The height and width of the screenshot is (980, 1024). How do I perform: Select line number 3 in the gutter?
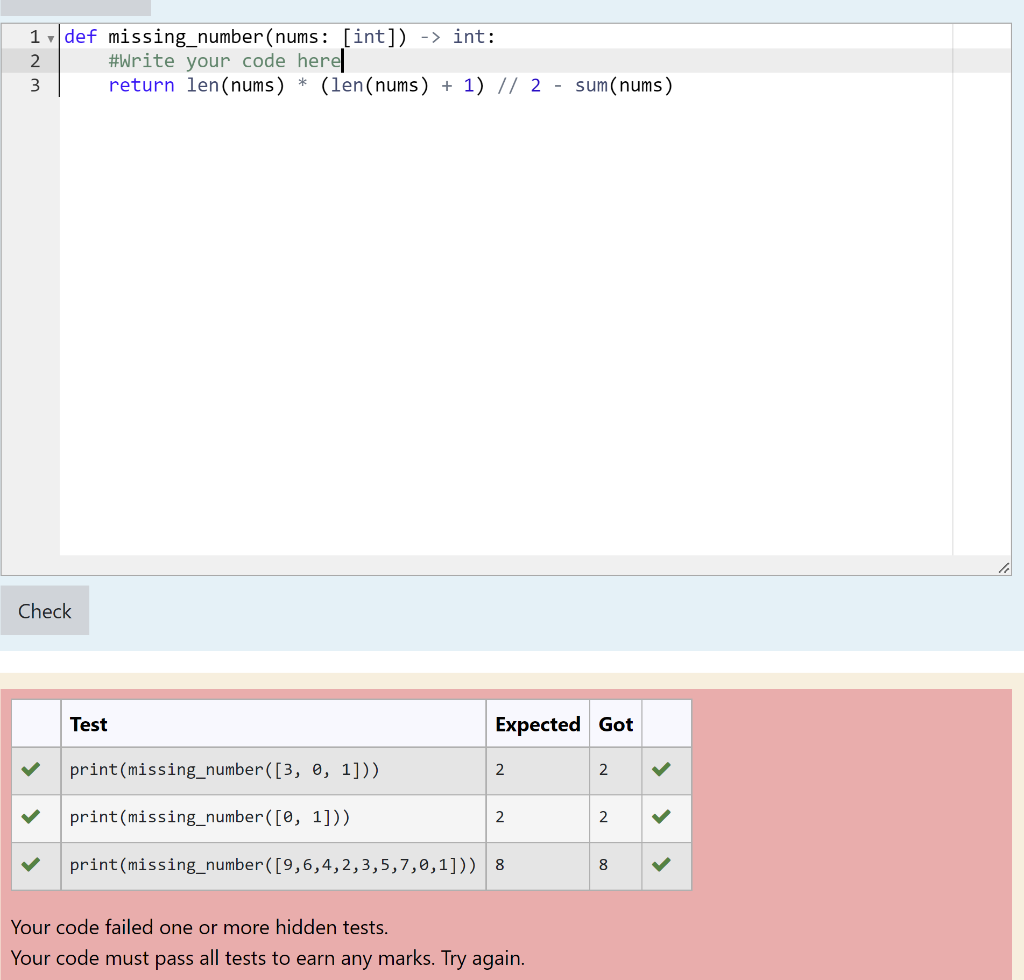pos(35,85)
